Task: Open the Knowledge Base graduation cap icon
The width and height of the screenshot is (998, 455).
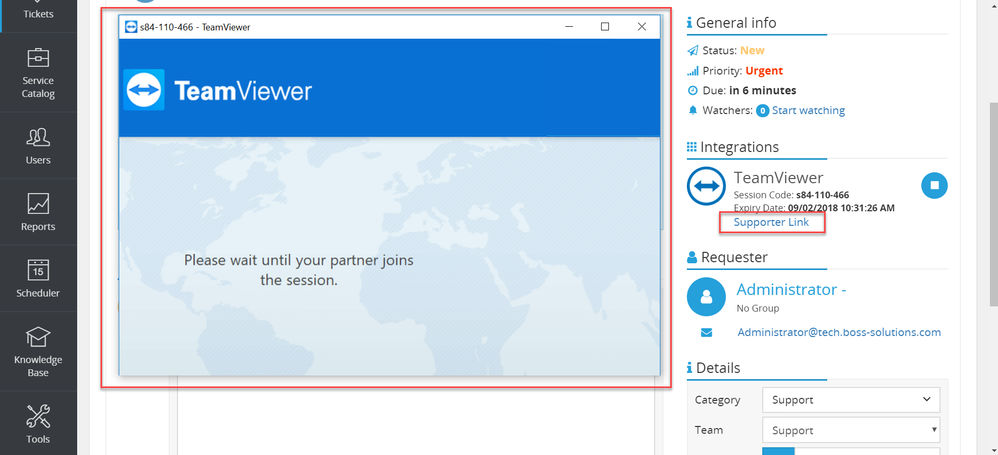Action: tap(38, 337)
